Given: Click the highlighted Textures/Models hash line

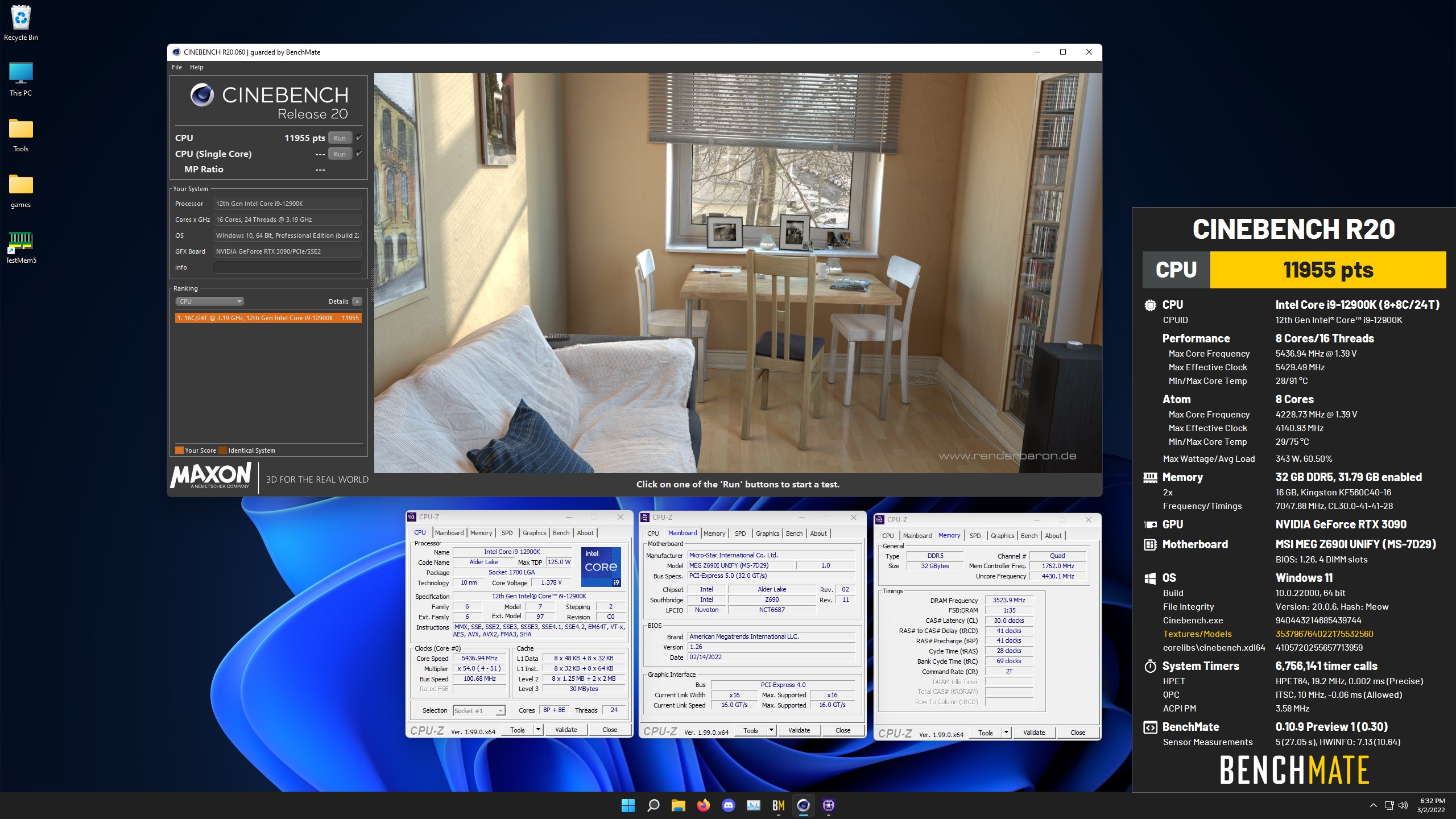Looking at the screenshot, I should 1268,634.
